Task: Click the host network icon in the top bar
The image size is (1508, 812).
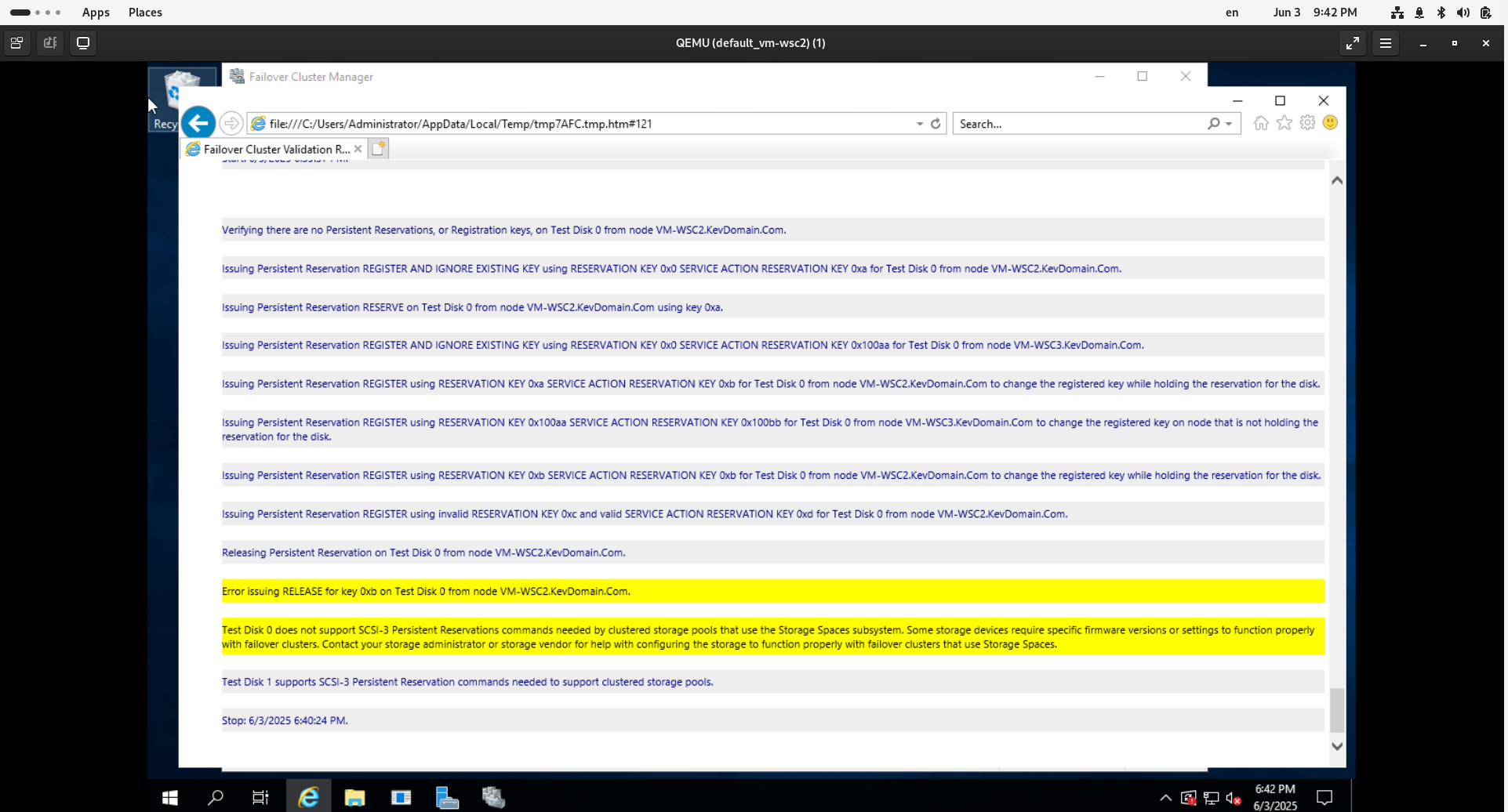Action: [1397, 13]
